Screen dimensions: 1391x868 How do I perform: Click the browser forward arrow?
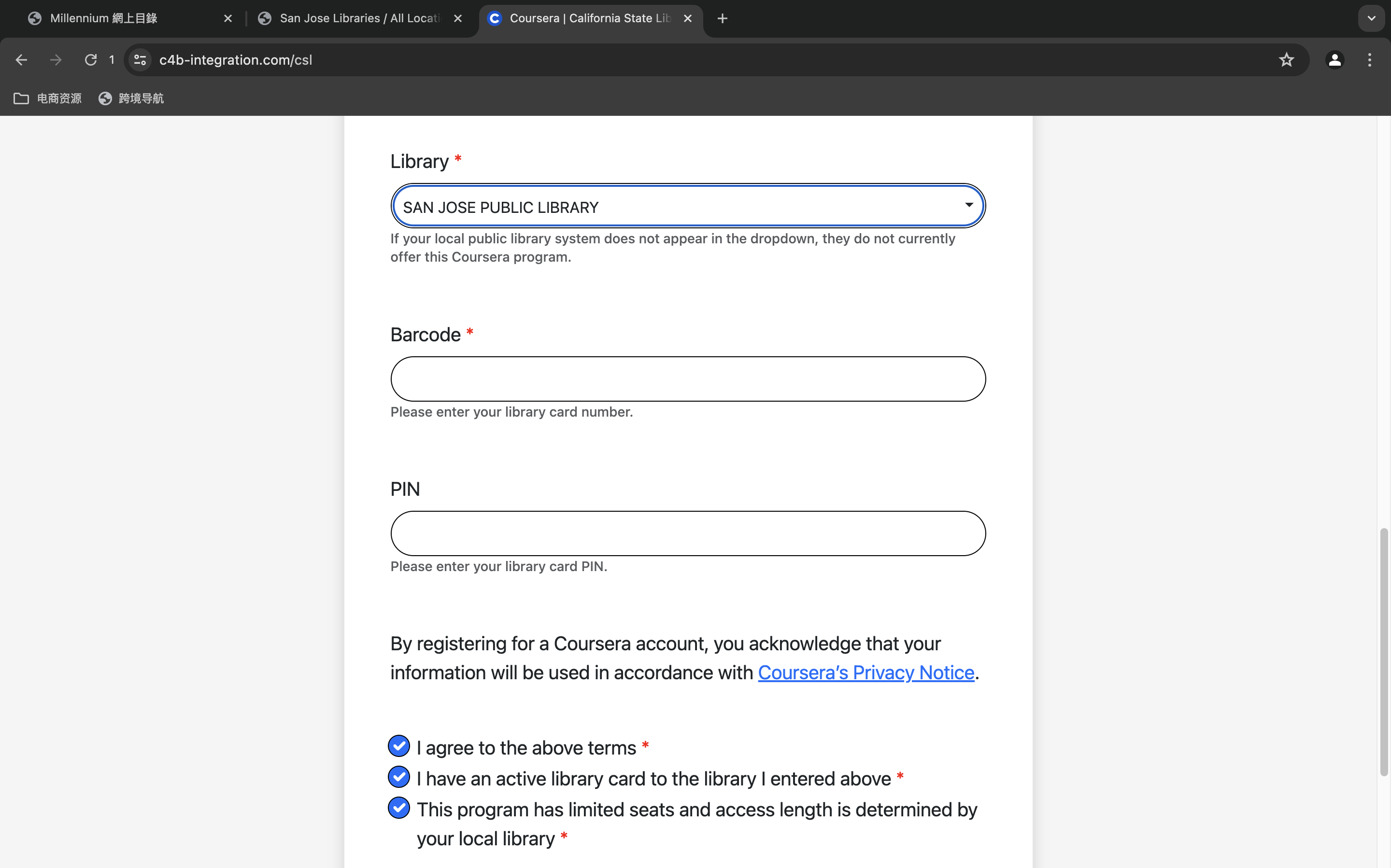[56, 60]
